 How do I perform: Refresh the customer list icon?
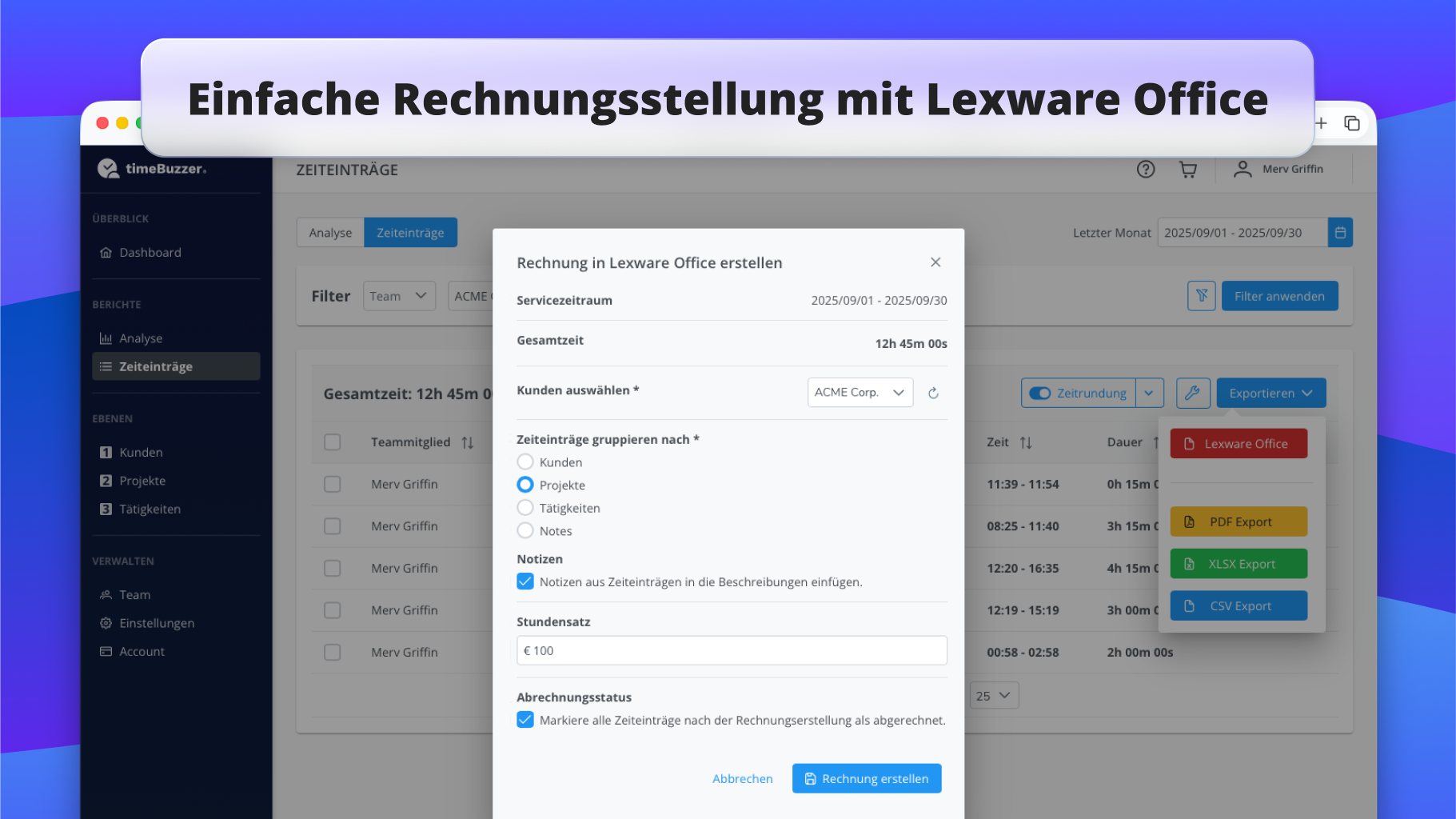(933, 393)
